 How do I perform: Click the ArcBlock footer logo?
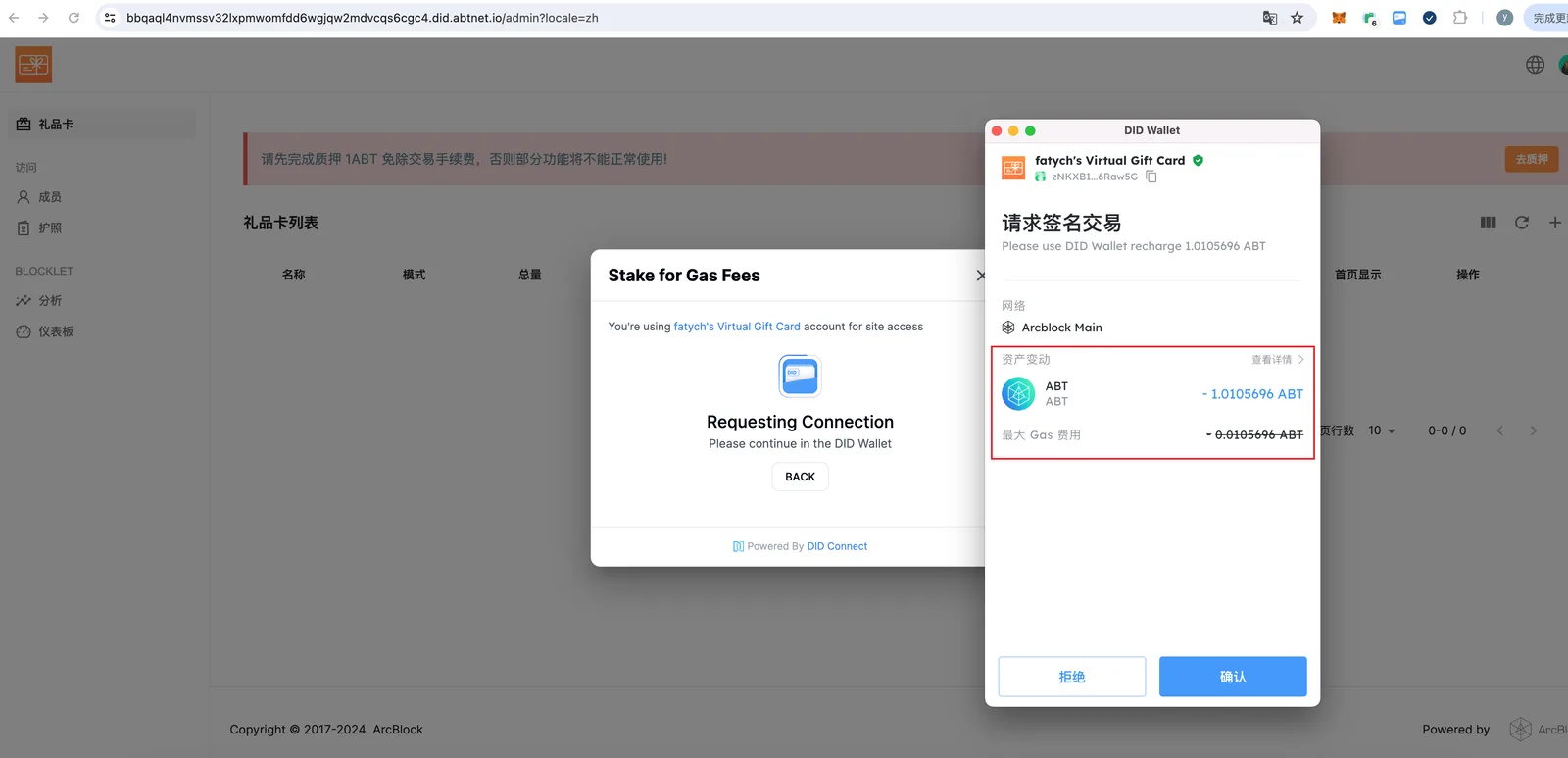click(1537, 729)
